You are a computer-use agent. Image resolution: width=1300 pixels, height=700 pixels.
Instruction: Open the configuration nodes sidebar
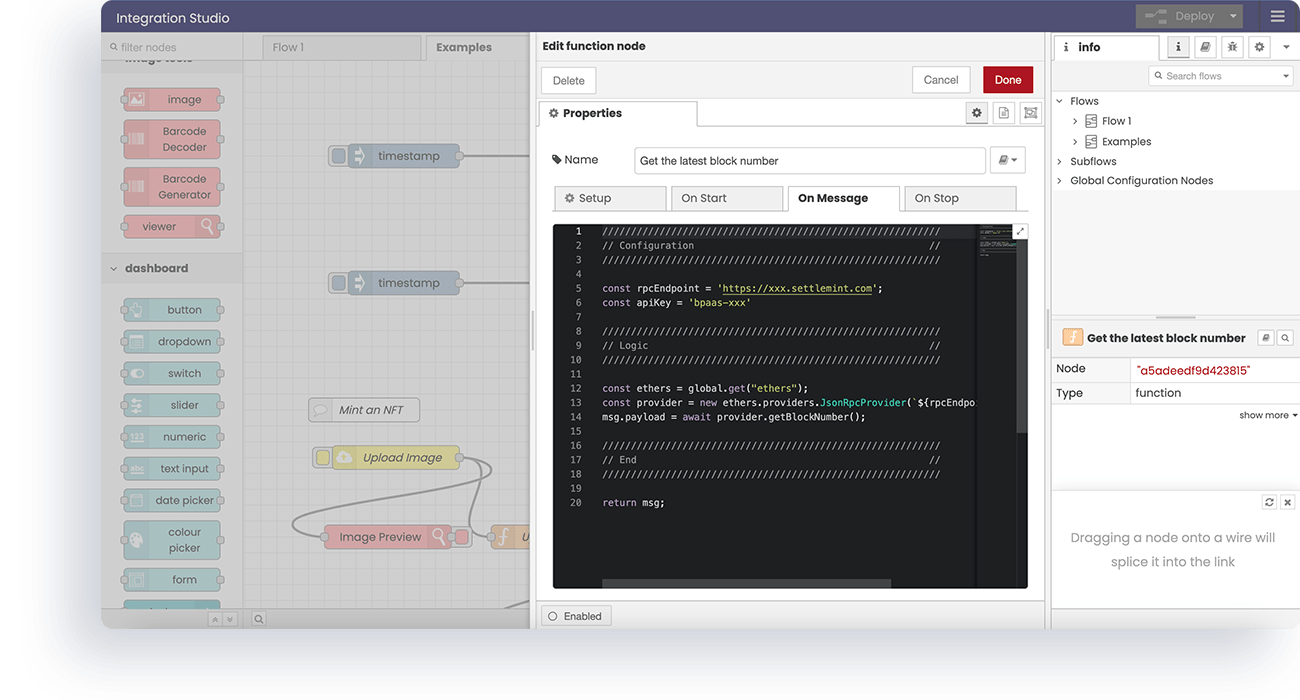[x=1258, y=47]
